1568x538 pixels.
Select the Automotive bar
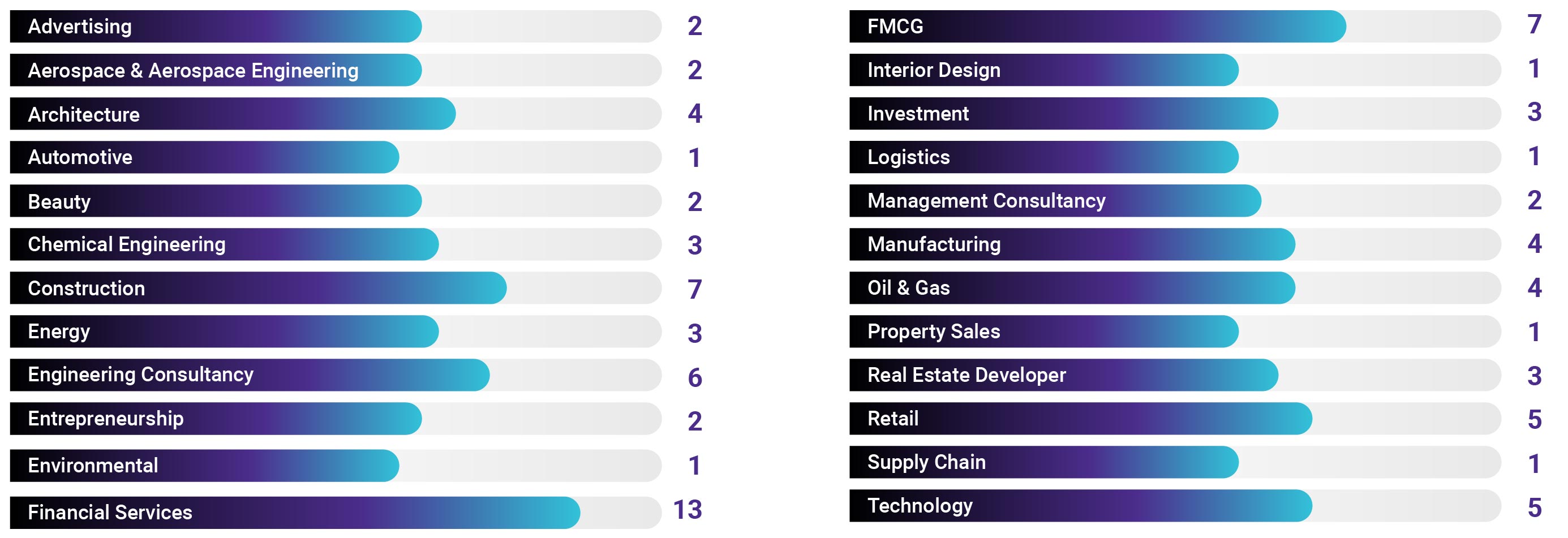(x=204, y=157)
